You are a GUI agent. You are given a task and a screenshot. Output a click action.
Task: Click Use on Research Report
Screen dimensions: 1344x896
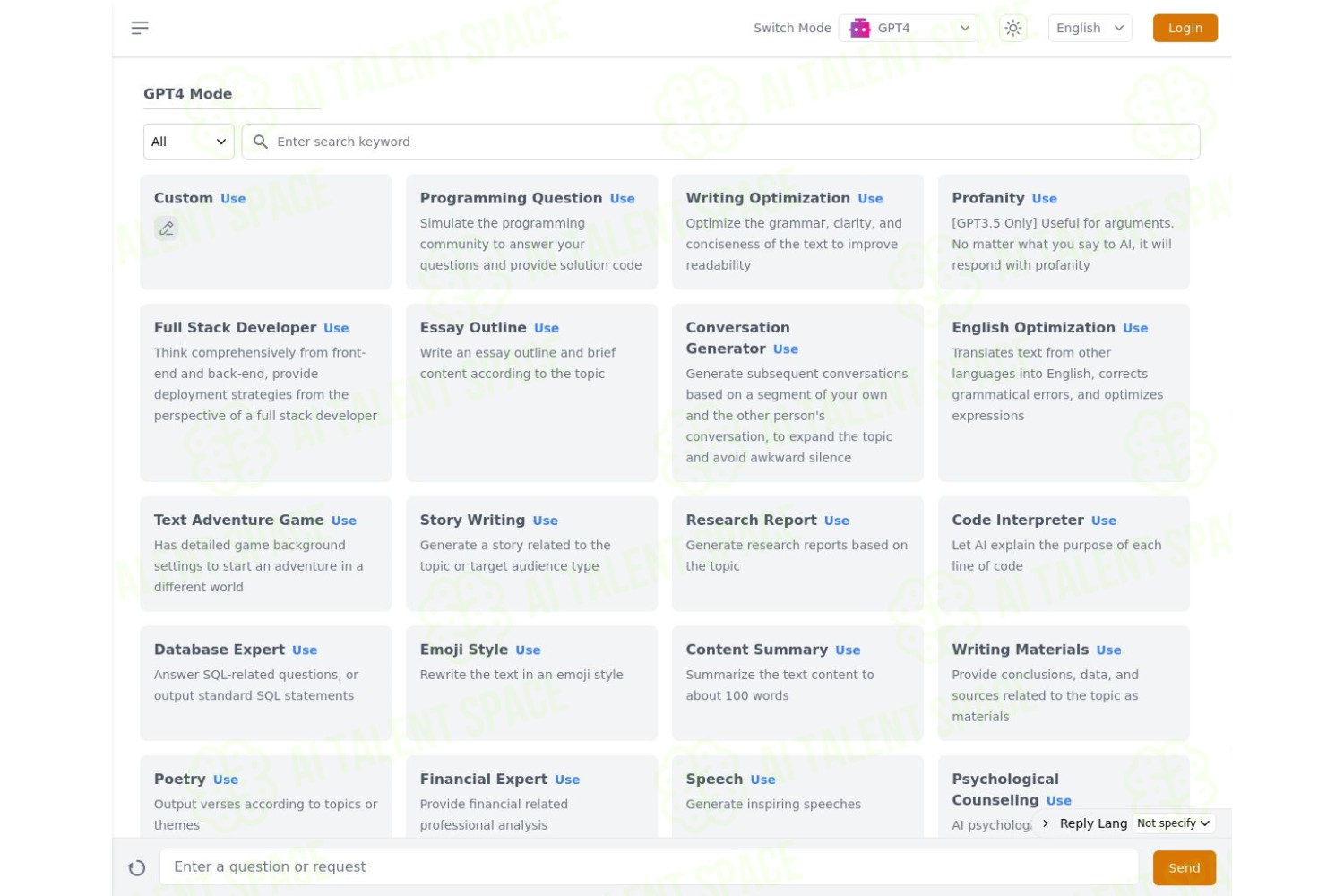pyautogui.click(x=837, y=521)
